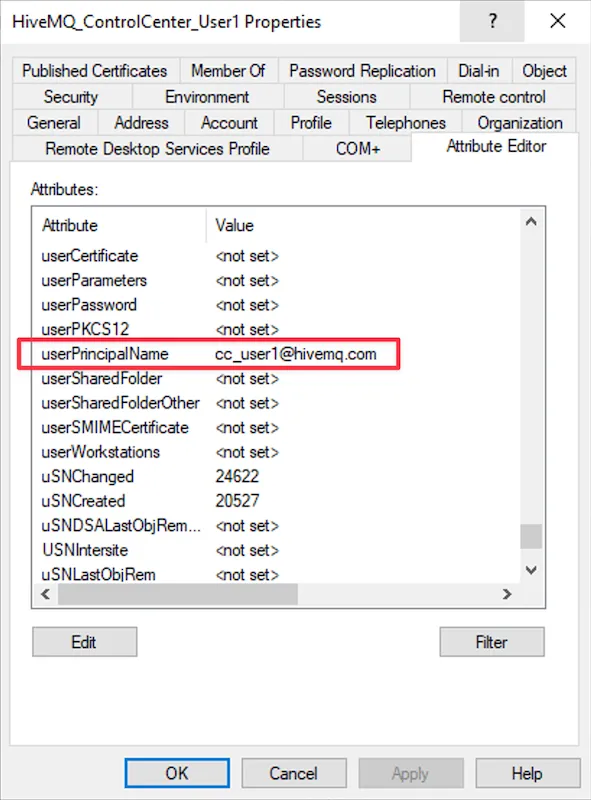Select the userSharedFolder attribute row
The height and width of the screenshot is (800, 591).
pyautogui.click(x=276, y=378)
